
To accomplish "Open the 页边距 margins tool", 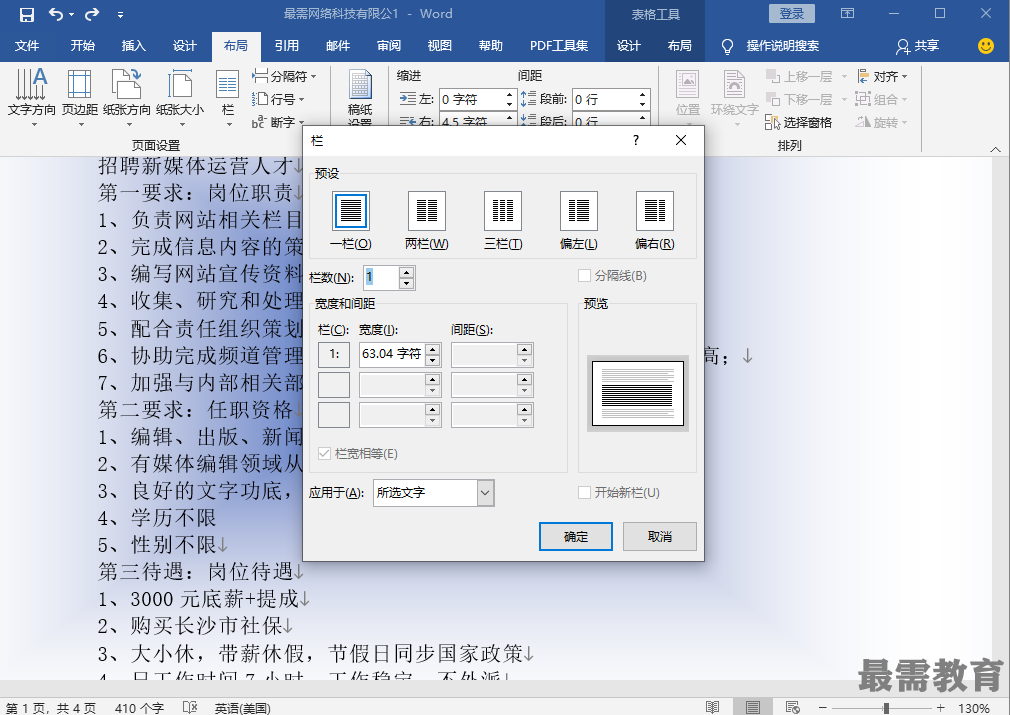I will coord(80,95).
